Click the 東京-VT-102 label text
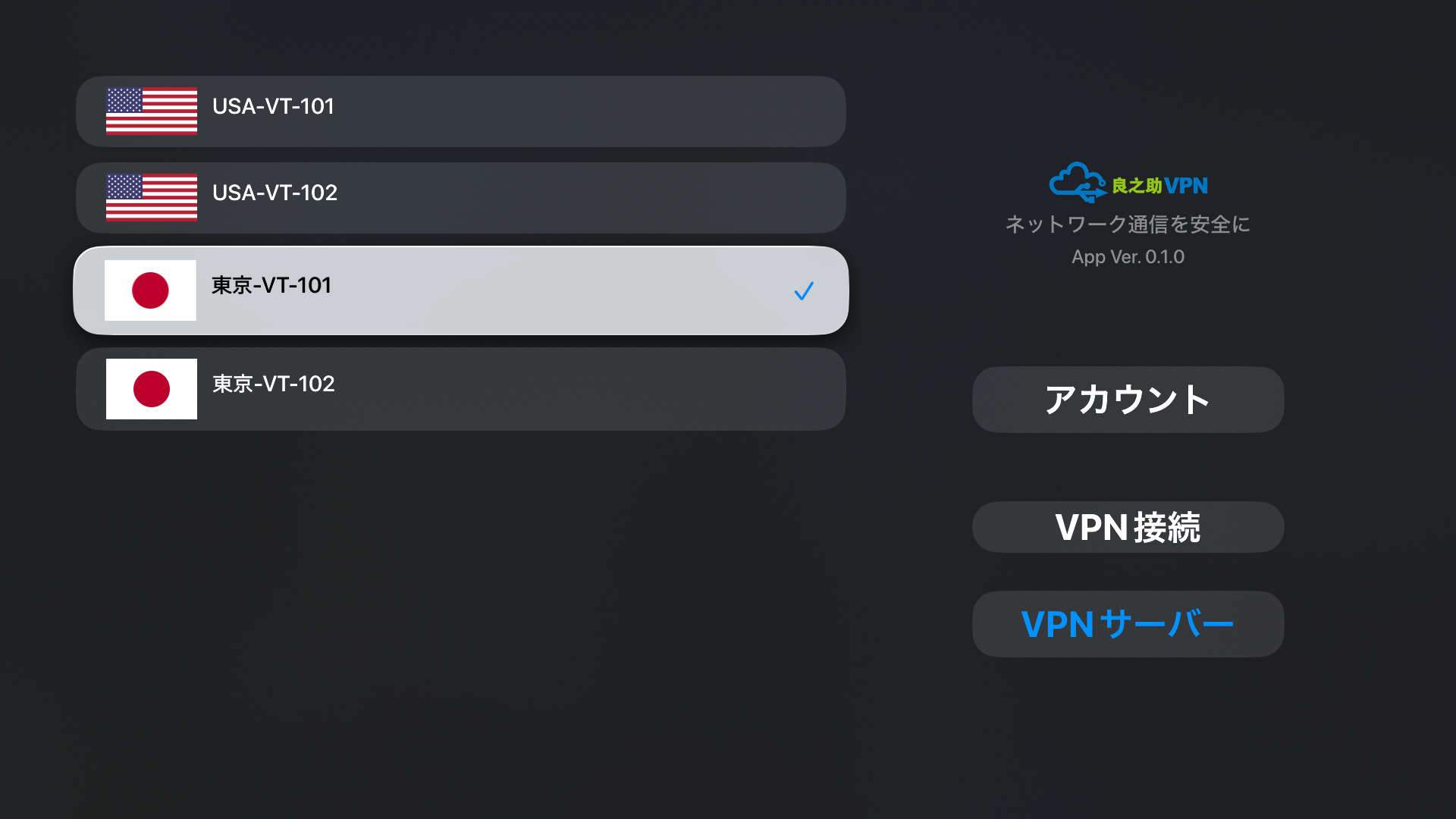This screenshot has width=1456, height=819. [274, 384]
